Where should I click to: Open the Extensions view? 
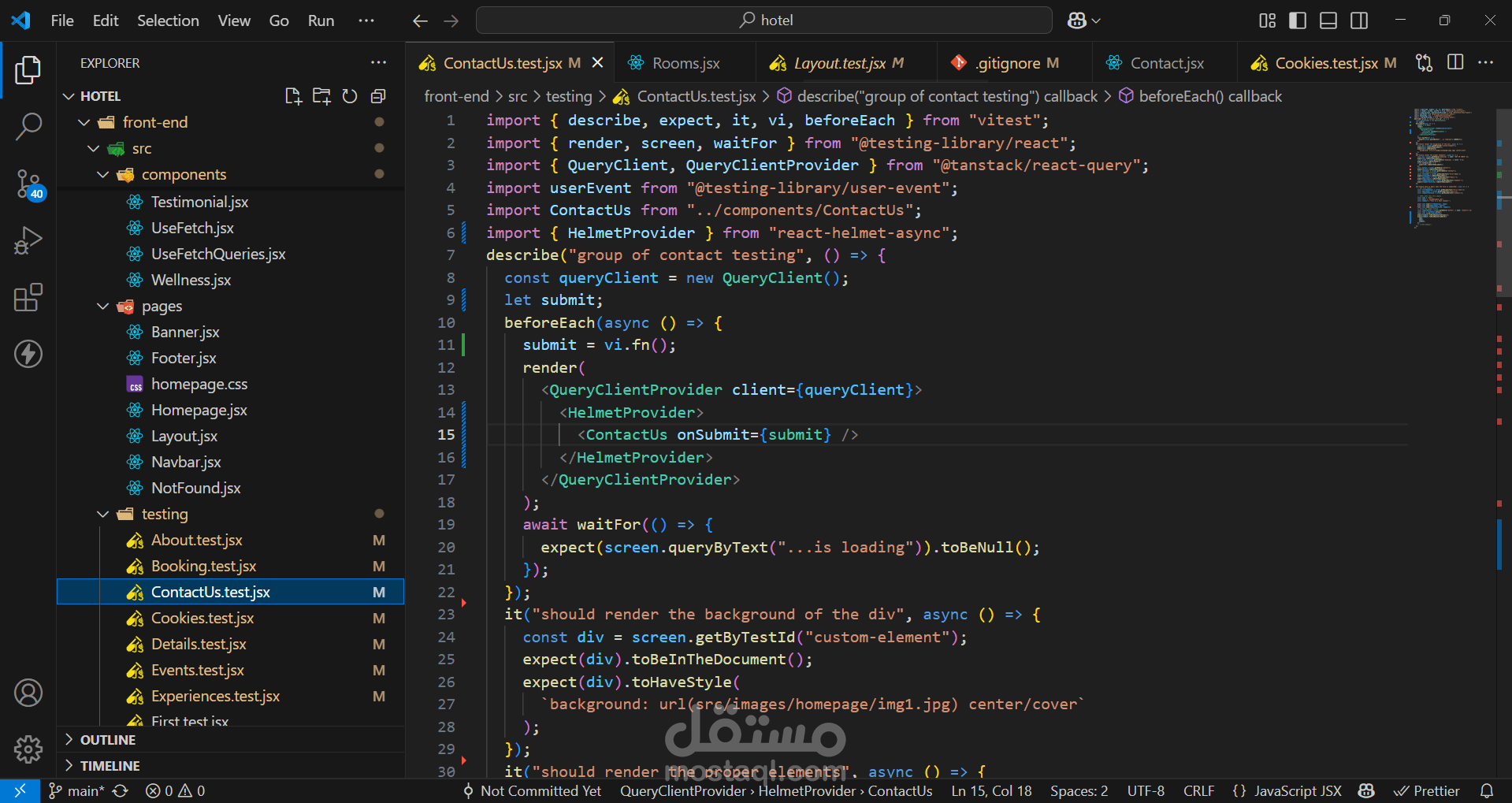[28, 297]
